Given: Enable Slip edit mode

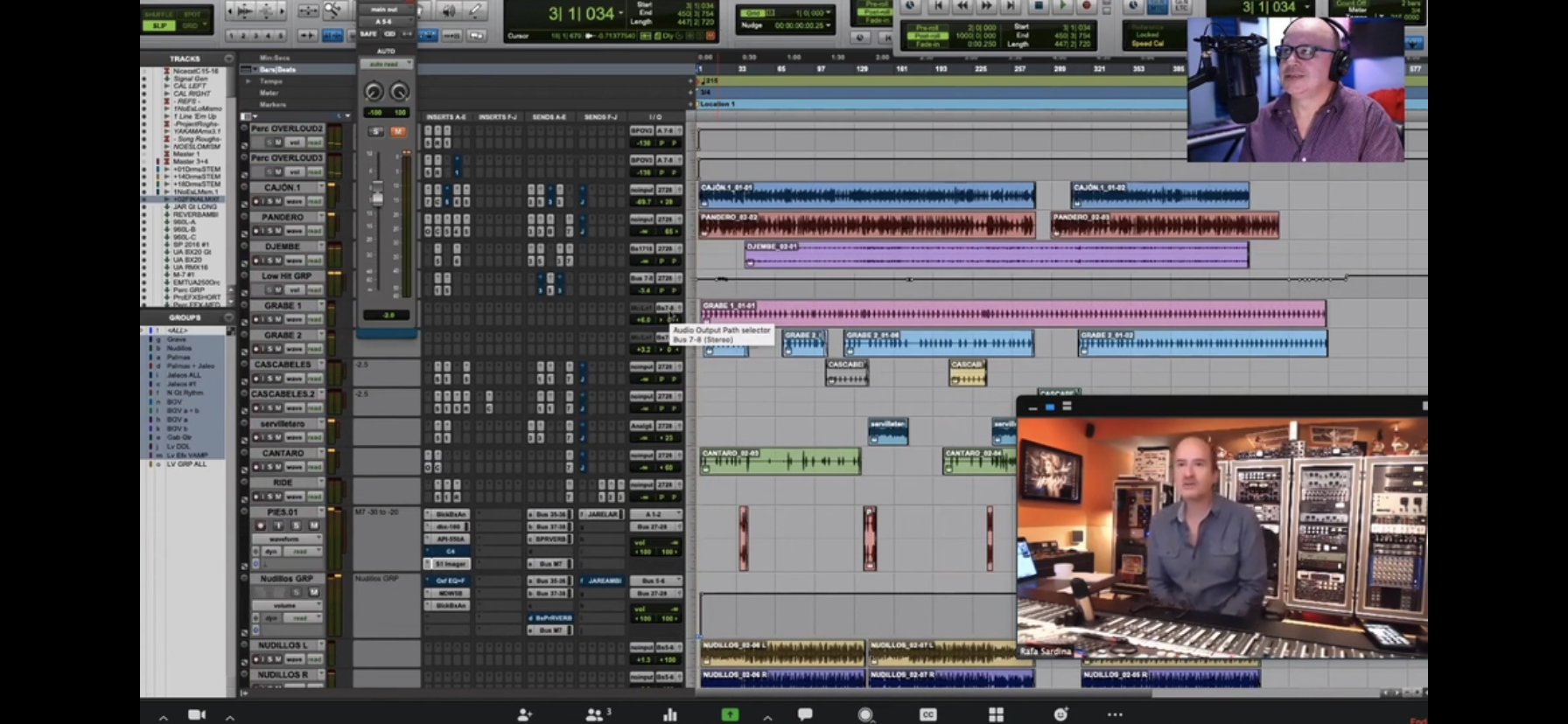Looking at the screenshot, I should point(159,25).
